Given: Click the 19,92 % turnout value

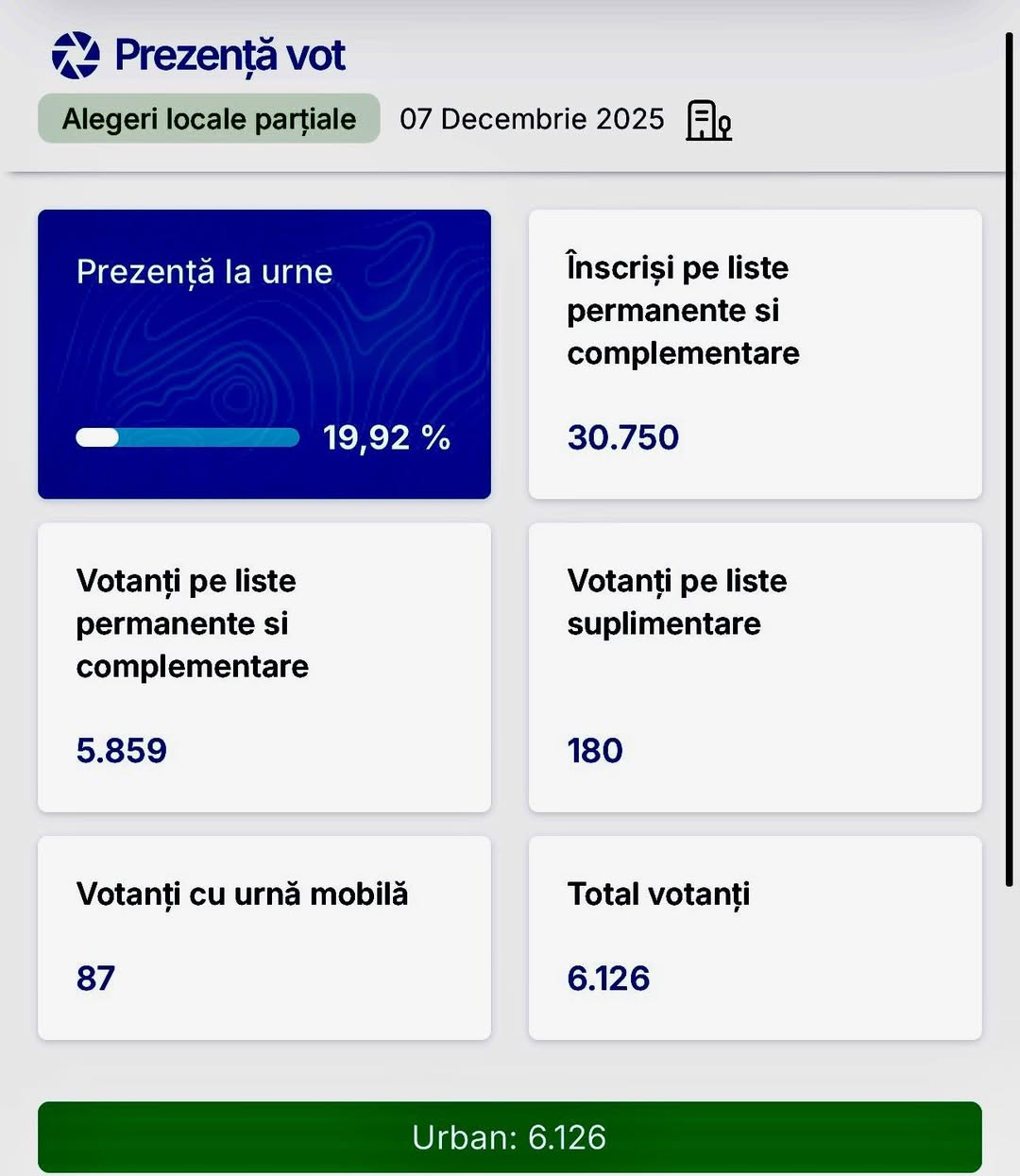Looking at the screenshot, I should tap(386, 437).
